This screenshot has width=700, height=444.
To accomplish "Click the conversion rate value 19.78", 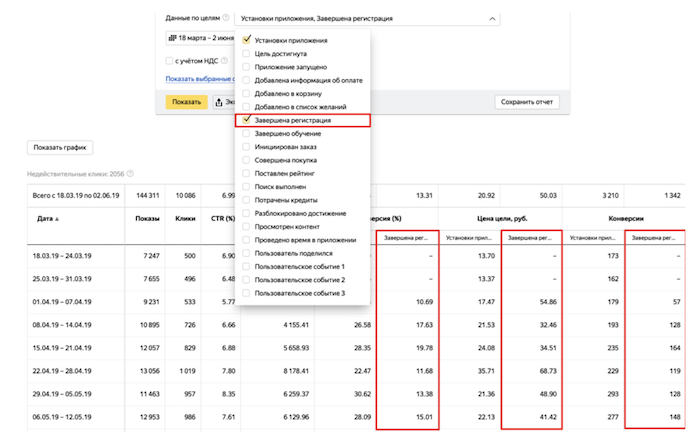I will pos(424,348).
